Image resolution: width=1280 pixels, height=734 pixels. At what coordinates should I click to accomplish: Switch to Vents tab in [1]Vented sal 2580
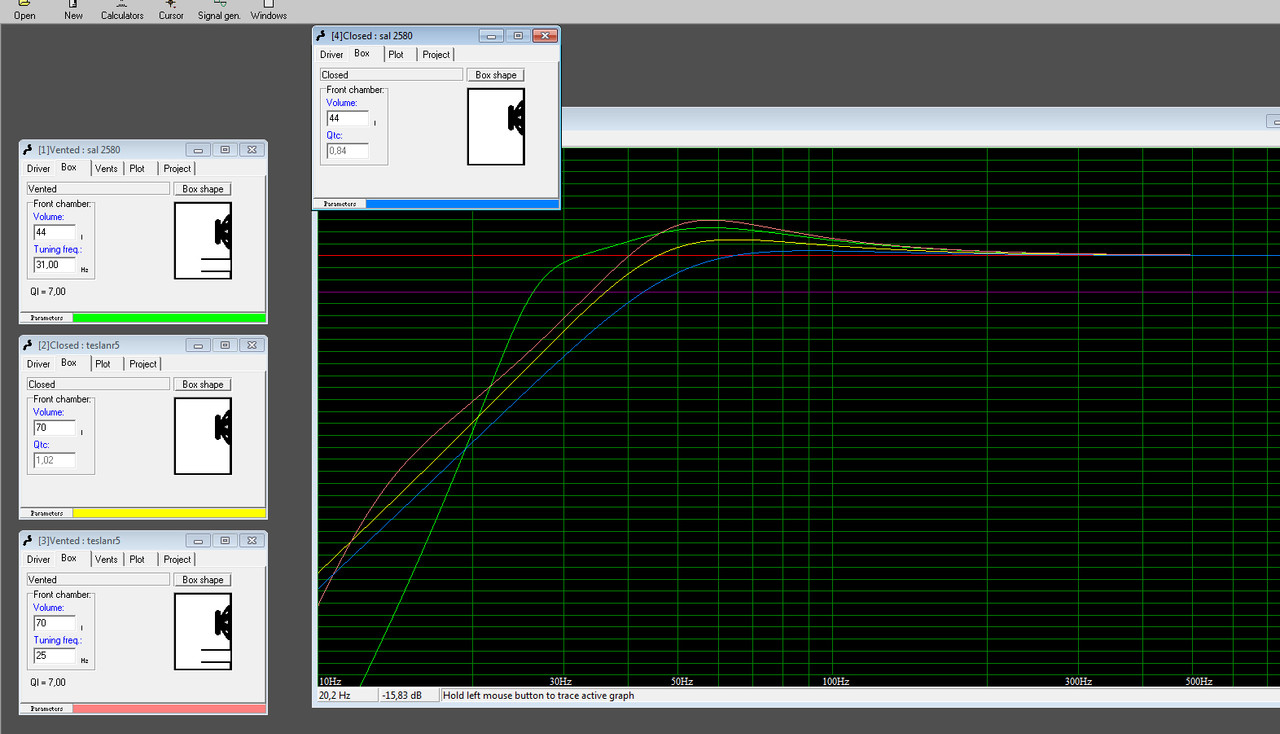tap(106, 169)
